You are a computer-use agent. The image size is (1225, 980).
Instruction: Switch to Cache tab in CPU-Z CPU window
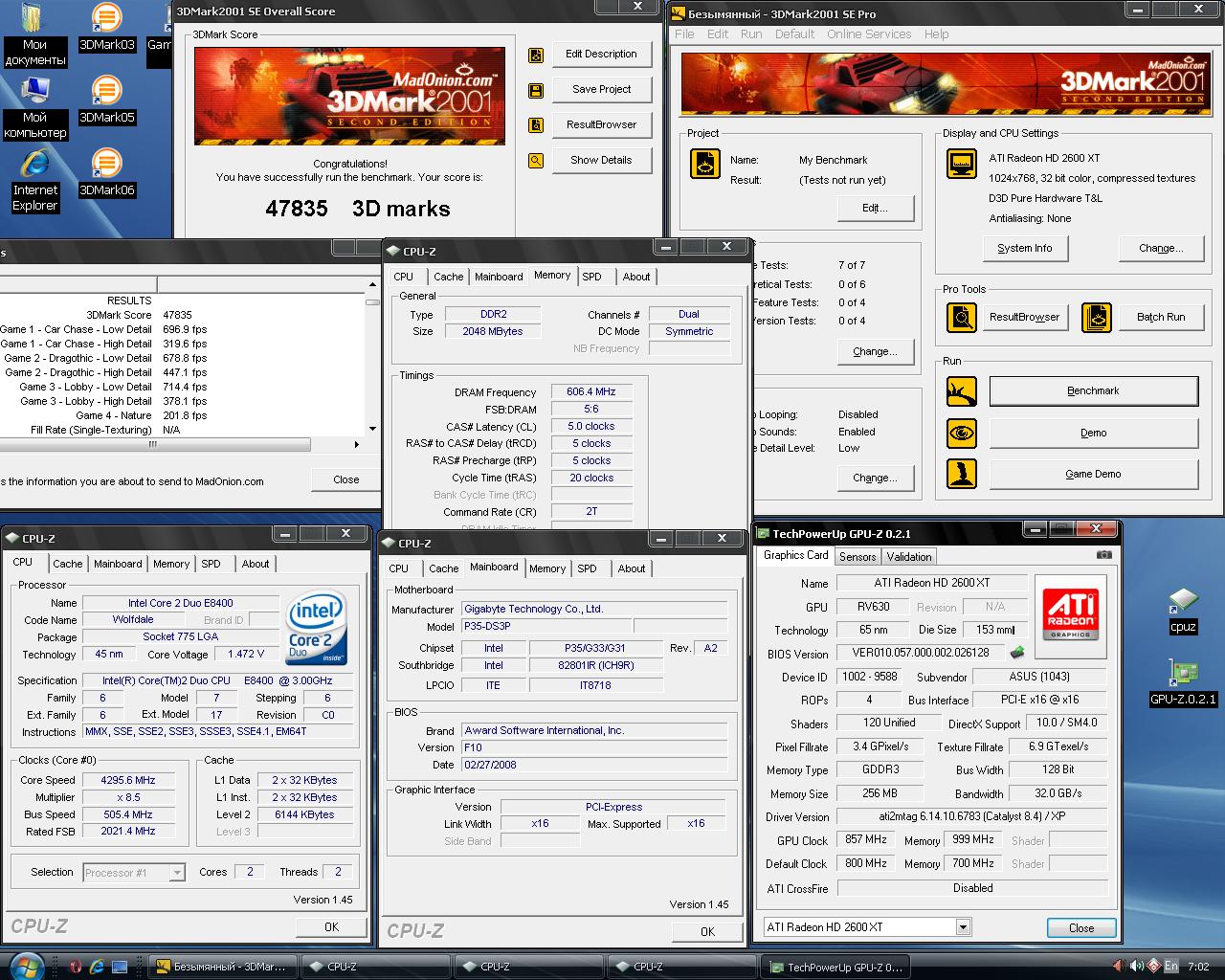coord(67,564)
